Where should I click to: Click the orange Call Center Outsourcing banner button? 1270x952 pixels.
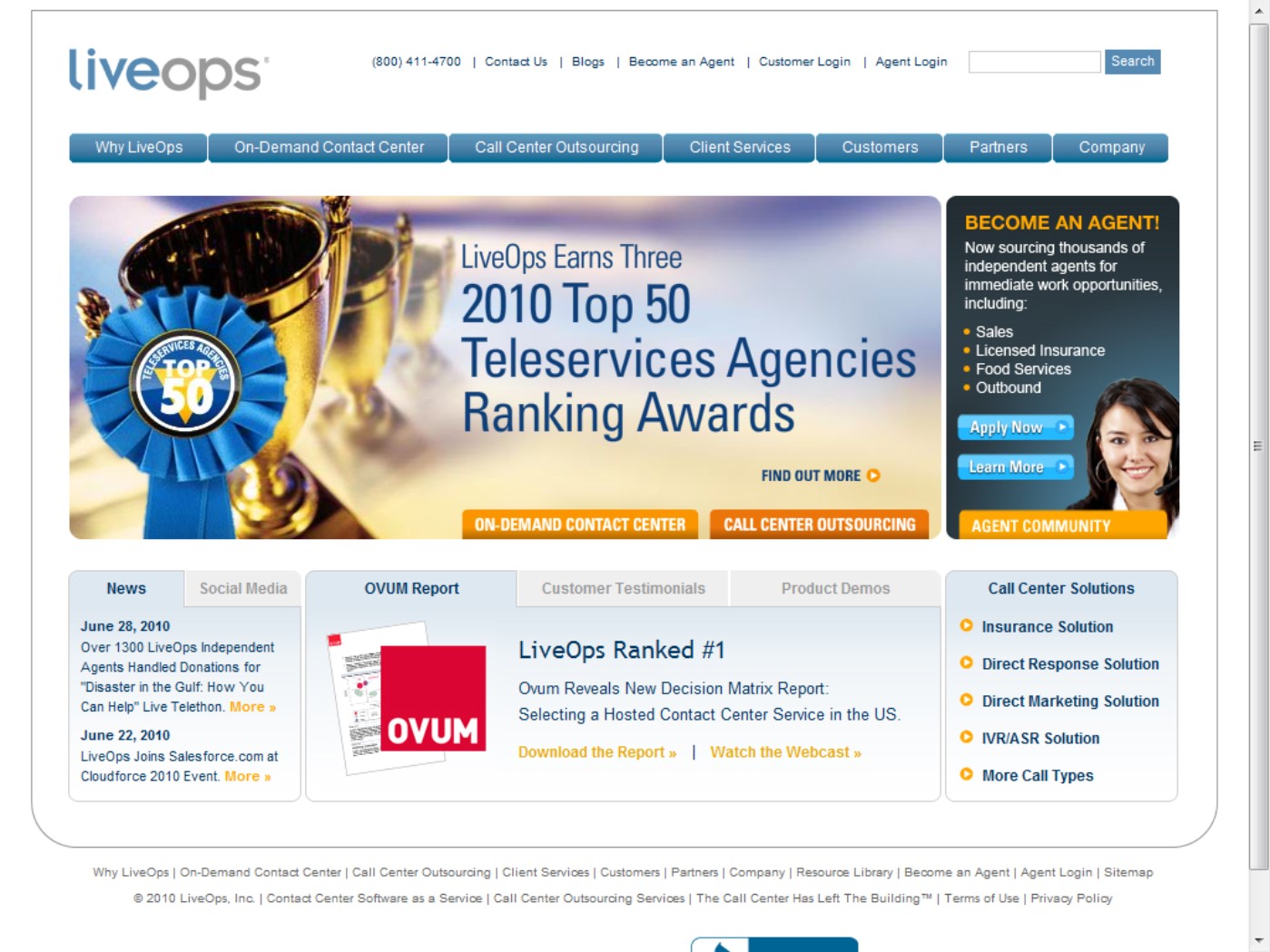(x=820, y=525)
